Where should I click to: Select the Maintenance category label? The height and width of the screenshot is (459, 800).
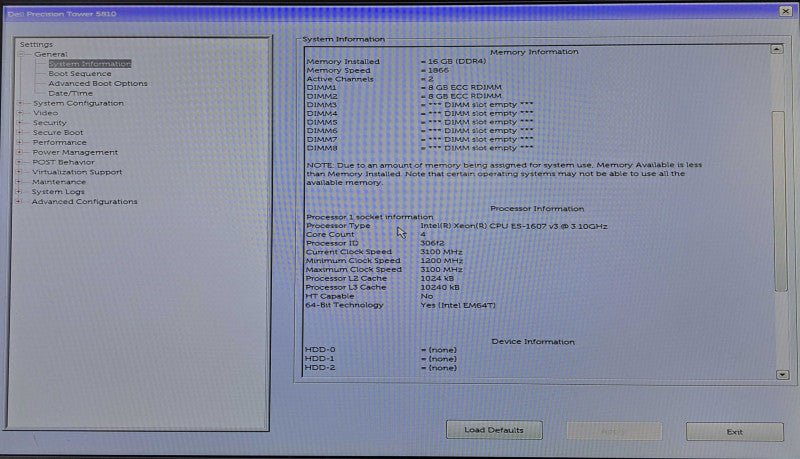pos(59,182)
